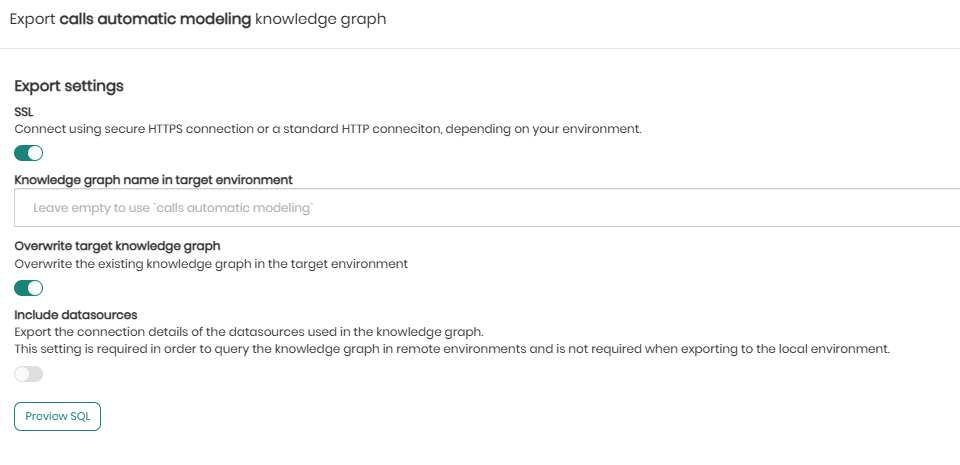Click bold 'calls automatic modeling' in page title

(155, 19)
